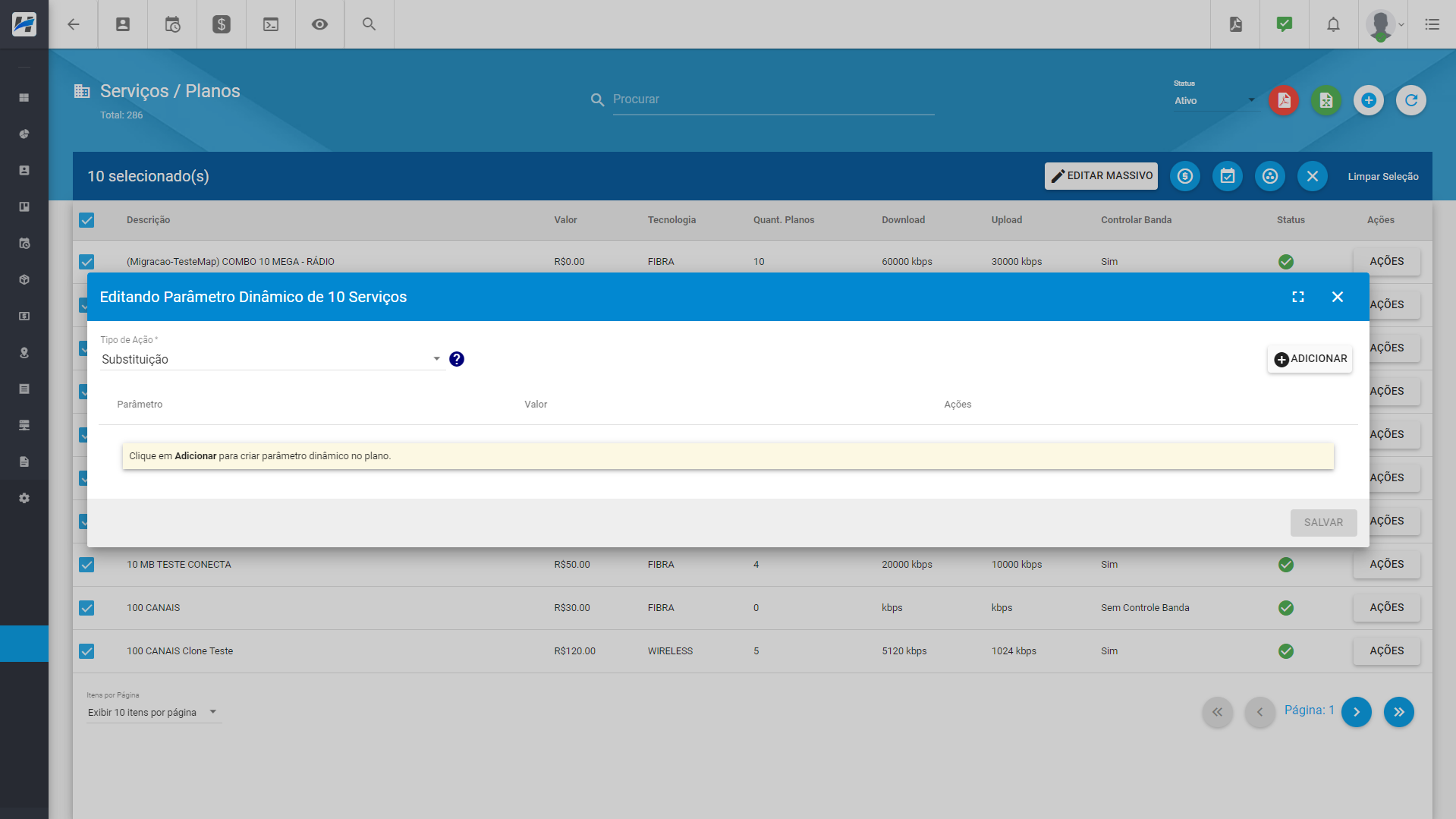The height and width of the screenshot is (819, 1456).
Task: Uncheck the 10 MB TESTE CONECTA row checkbox
Action: [x=86, y=565]
